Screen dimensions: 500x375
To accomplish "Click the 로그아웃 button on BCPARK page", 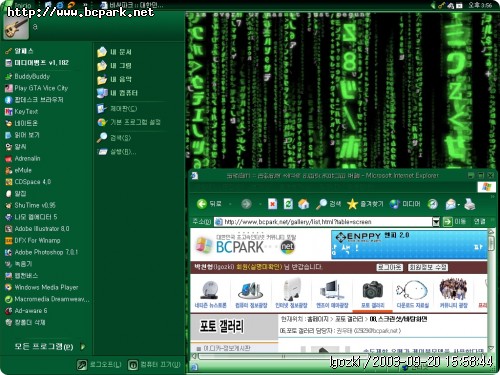I will point(389,267).
